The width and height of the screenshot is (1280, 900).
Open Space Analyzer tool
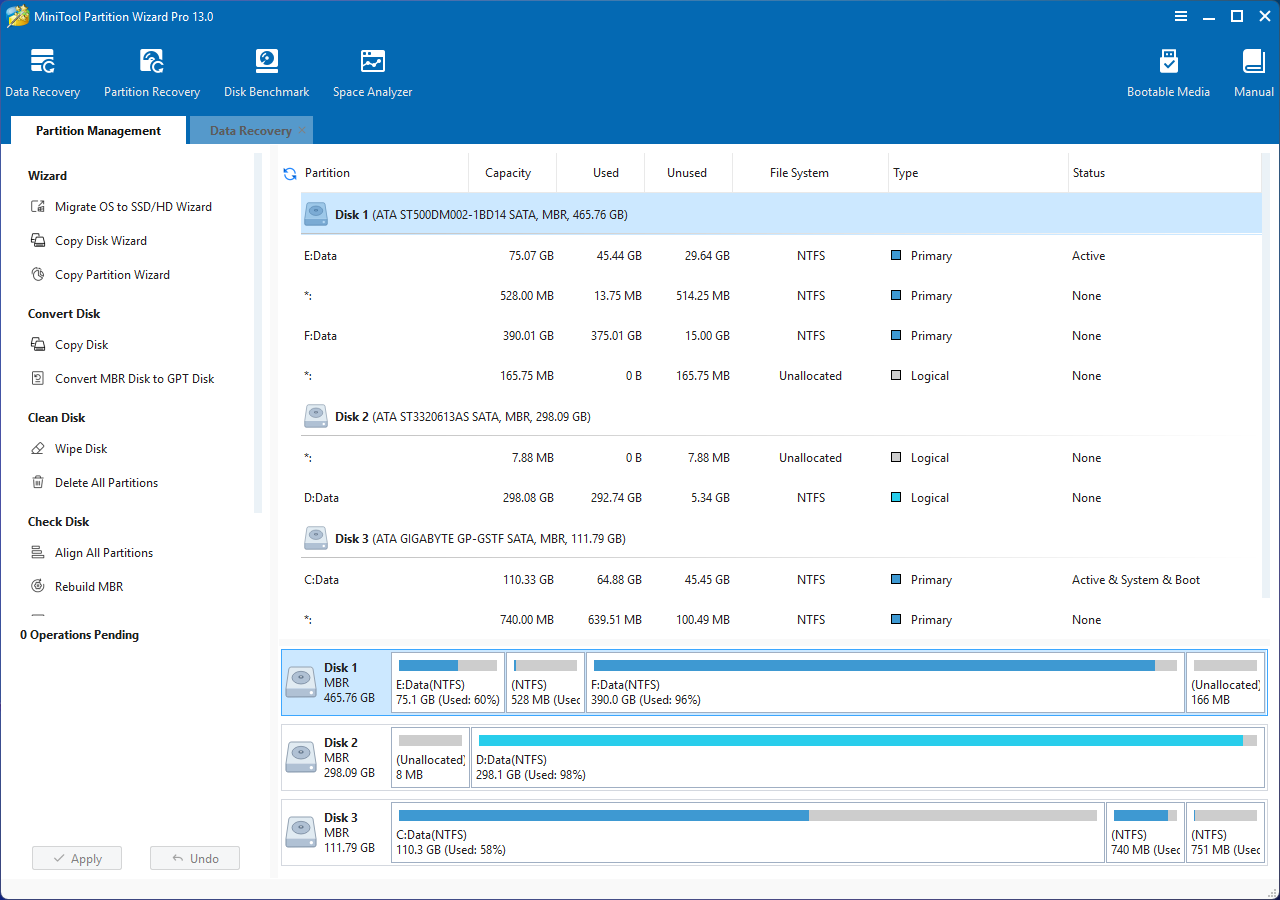(x=372, y=74)
